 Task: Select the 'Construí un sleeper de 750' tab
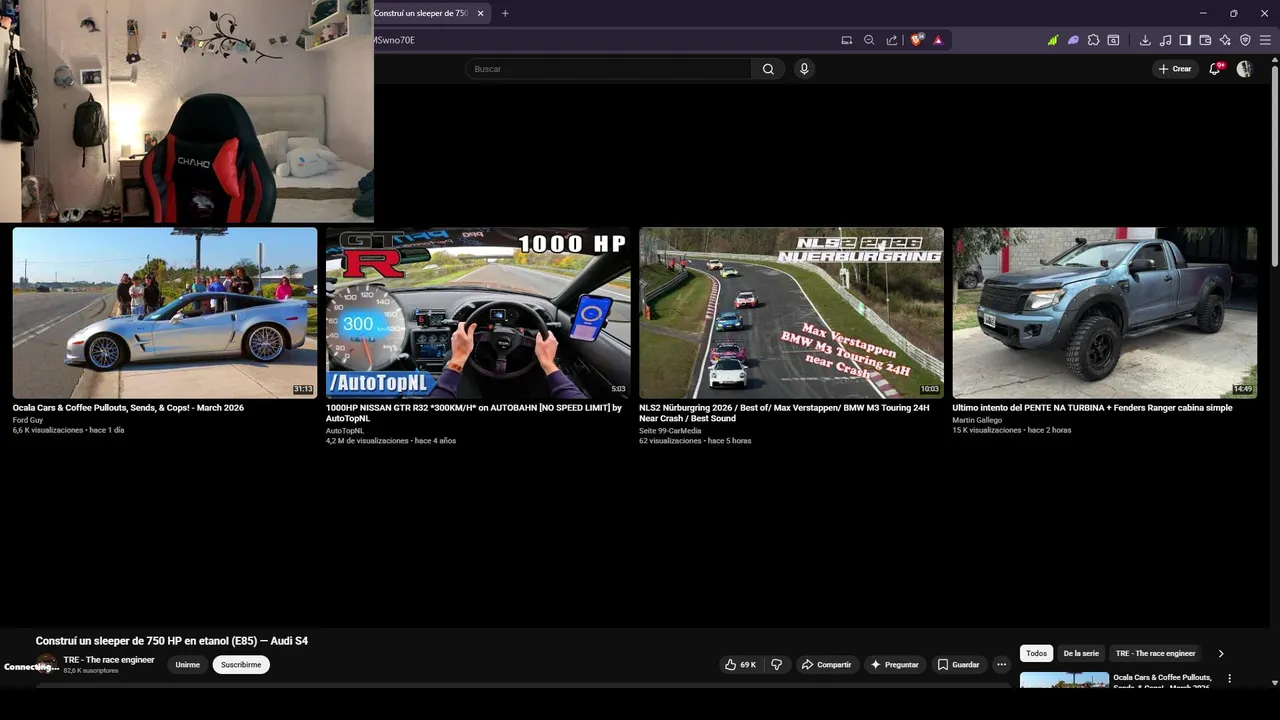[422, 13]
